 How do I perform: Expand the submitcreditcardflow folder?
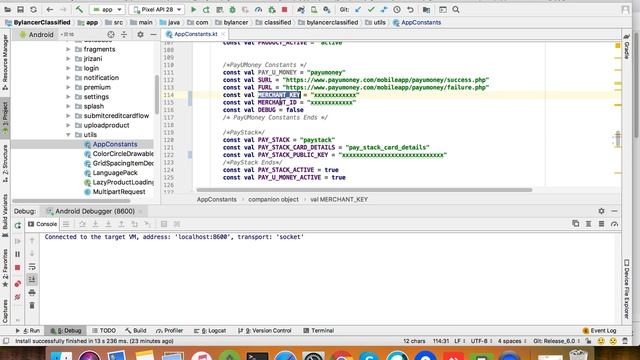68,116
